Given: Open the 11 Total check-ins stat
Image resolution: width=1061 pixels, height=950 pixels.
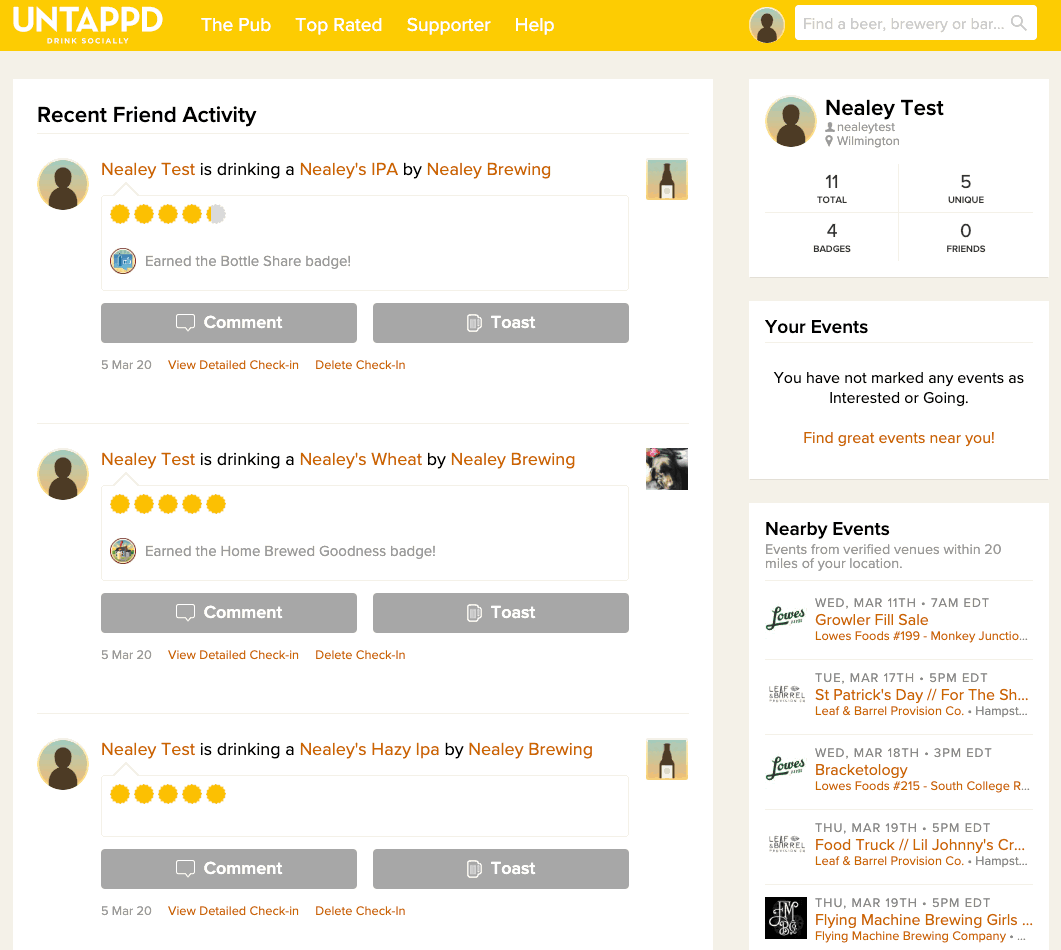Looking at the screenshot, I should tap(832, 189).
